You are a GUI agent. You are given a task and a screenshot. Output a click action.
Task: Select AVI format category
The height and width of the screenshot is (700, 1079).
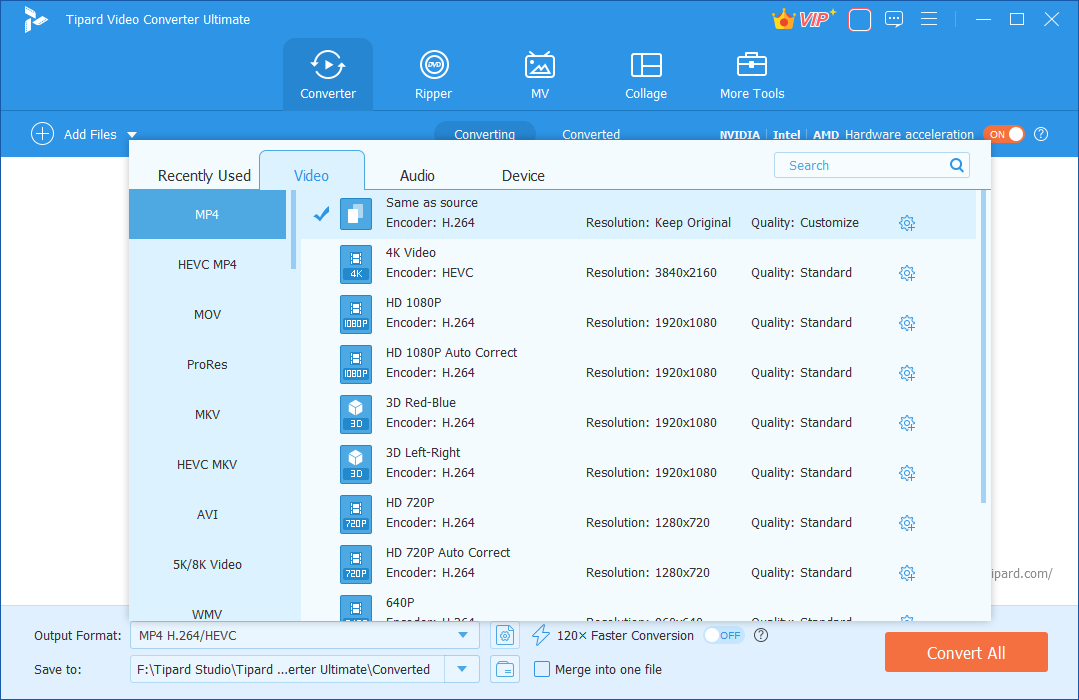click(207, 514)
